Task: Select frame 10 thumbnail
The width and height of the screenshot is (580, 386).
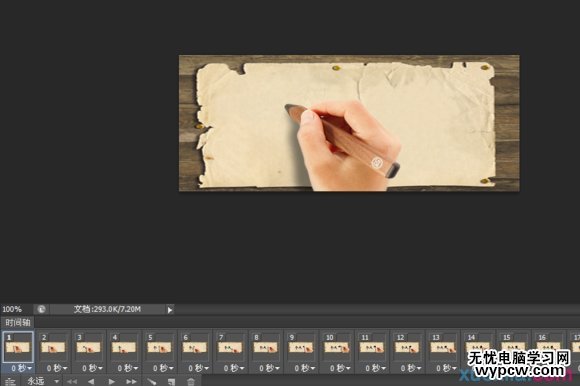Action: pyautogui.click(x=337, y=347)
